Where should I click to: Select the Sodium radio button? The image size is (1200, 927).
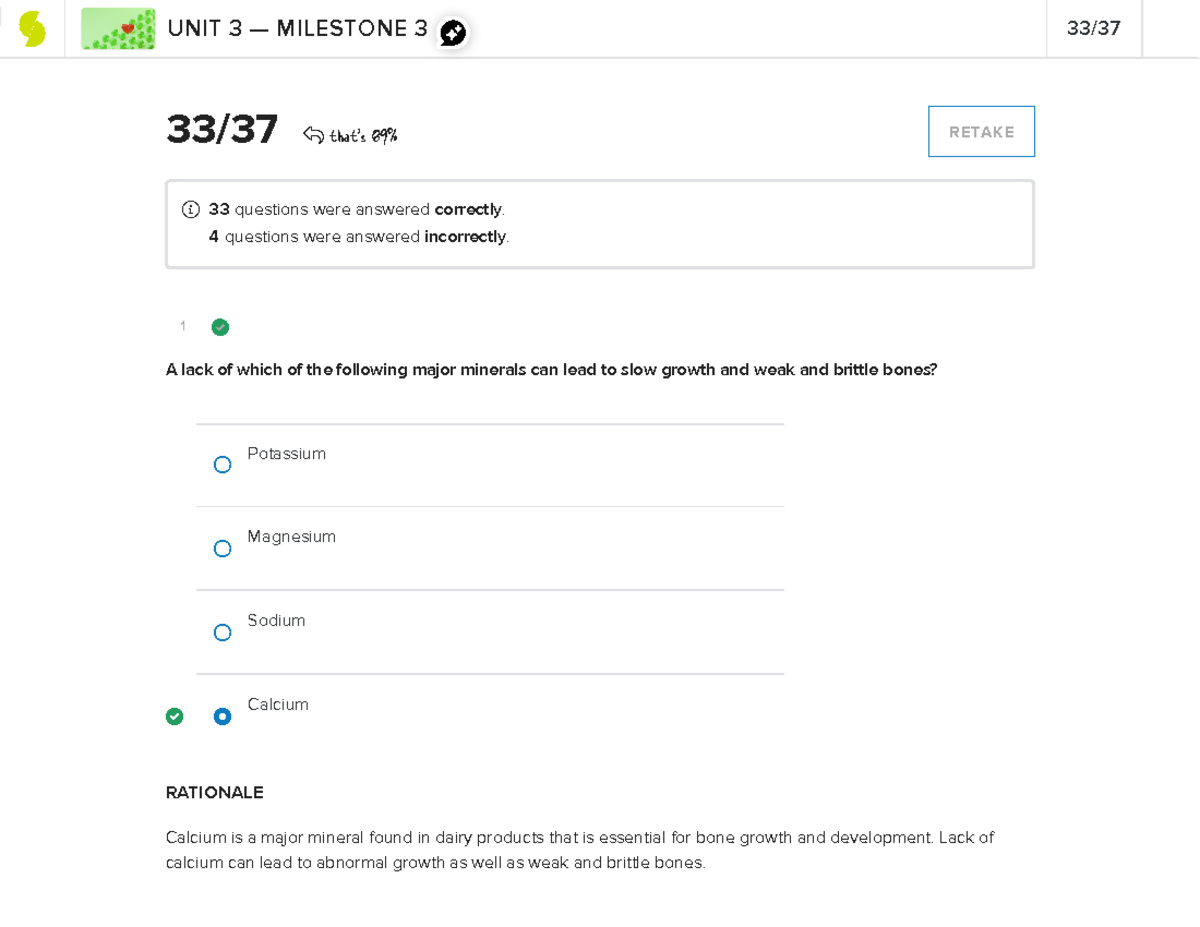(x=223, y=633)
